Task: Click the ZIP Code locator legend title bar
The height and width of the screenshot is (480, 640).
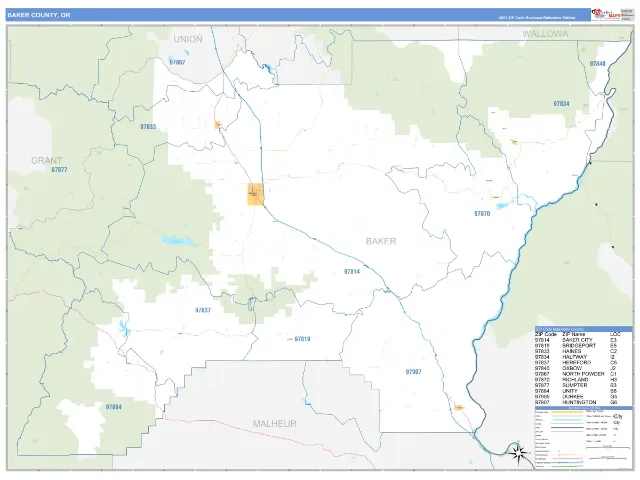Action: 583,329
